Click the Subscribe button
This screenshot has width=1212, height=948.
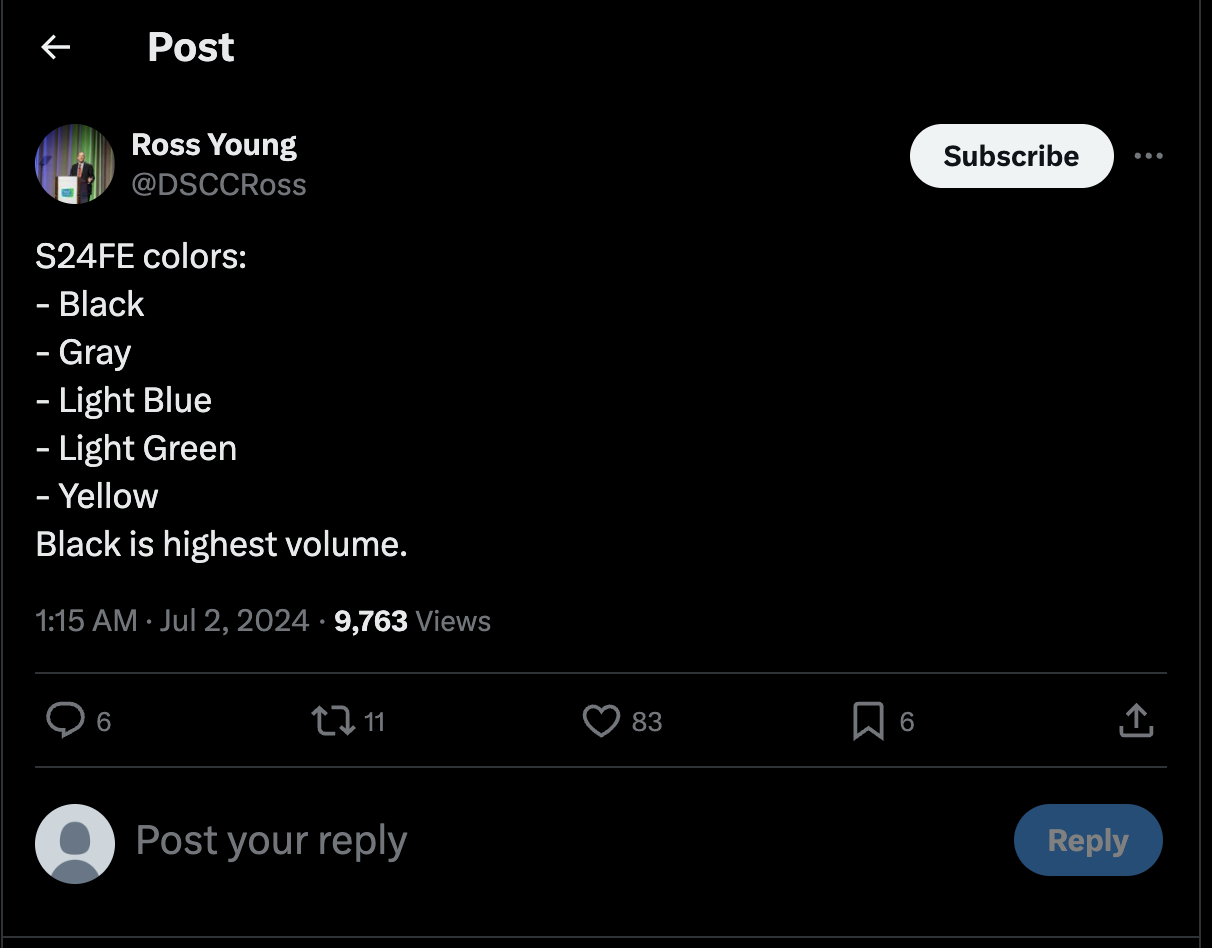pos(1011,156)
